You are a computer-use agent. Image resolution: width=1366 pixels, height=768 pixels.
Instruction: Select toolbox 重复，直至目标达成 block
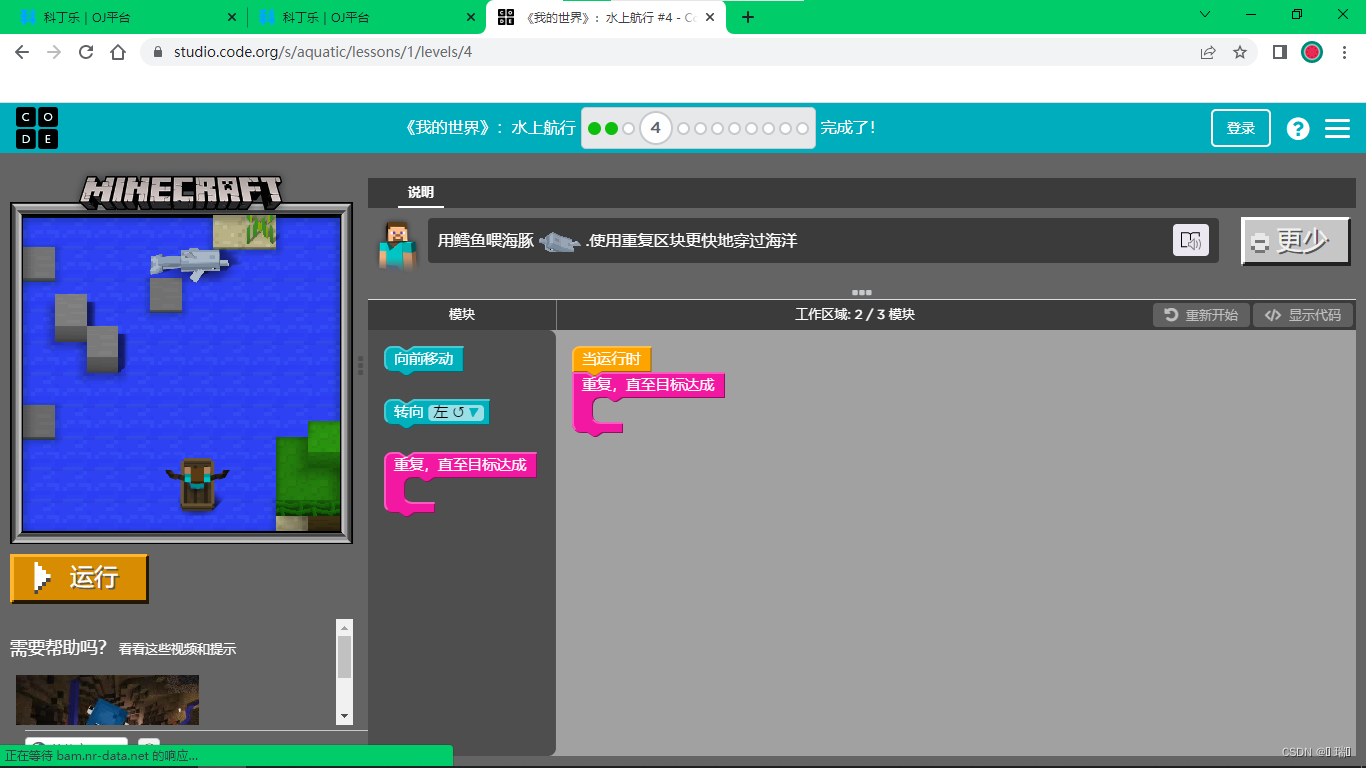(460, 482)
